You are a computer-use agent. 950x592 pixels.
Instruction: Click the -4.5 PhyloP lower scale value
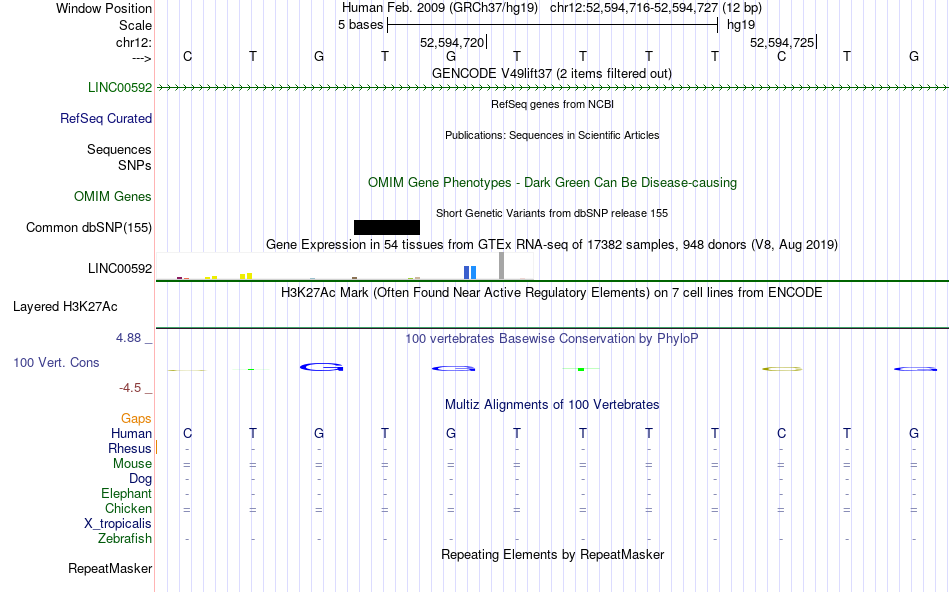click(x=130, y=388)
